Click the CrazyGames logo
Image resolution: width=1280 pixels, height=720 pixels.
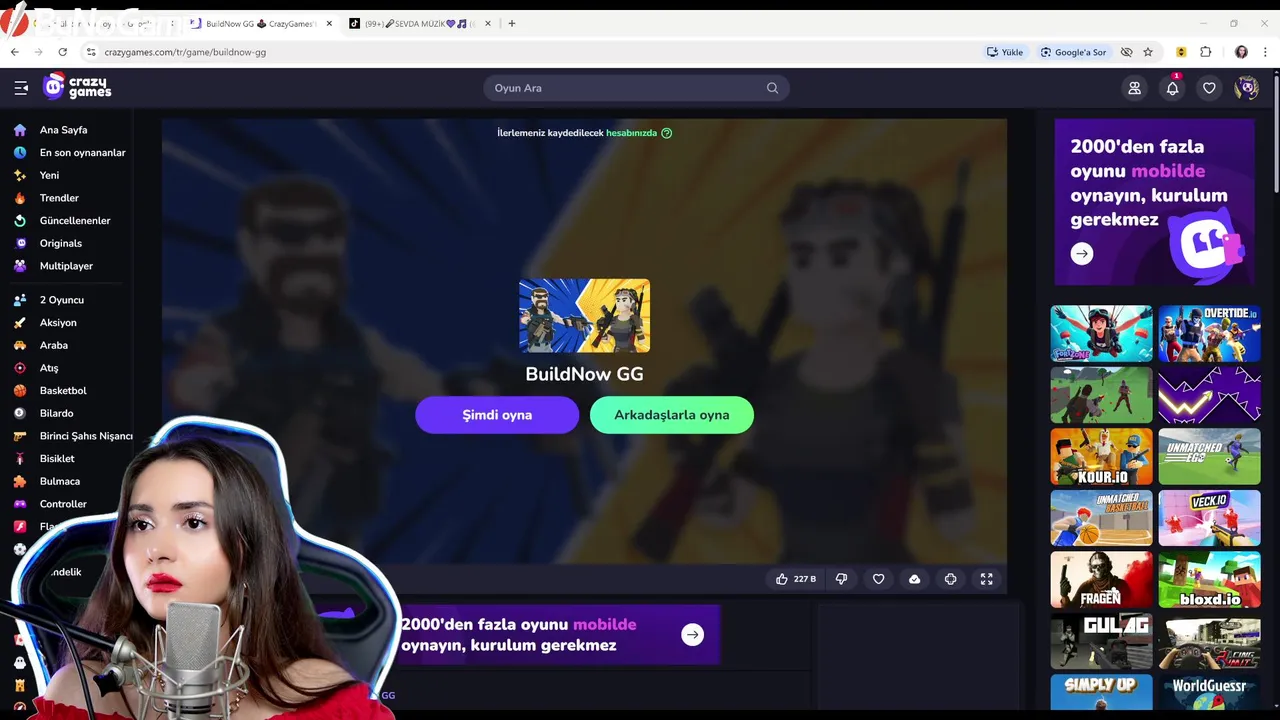pyautogui.click(x=77, y=87)
